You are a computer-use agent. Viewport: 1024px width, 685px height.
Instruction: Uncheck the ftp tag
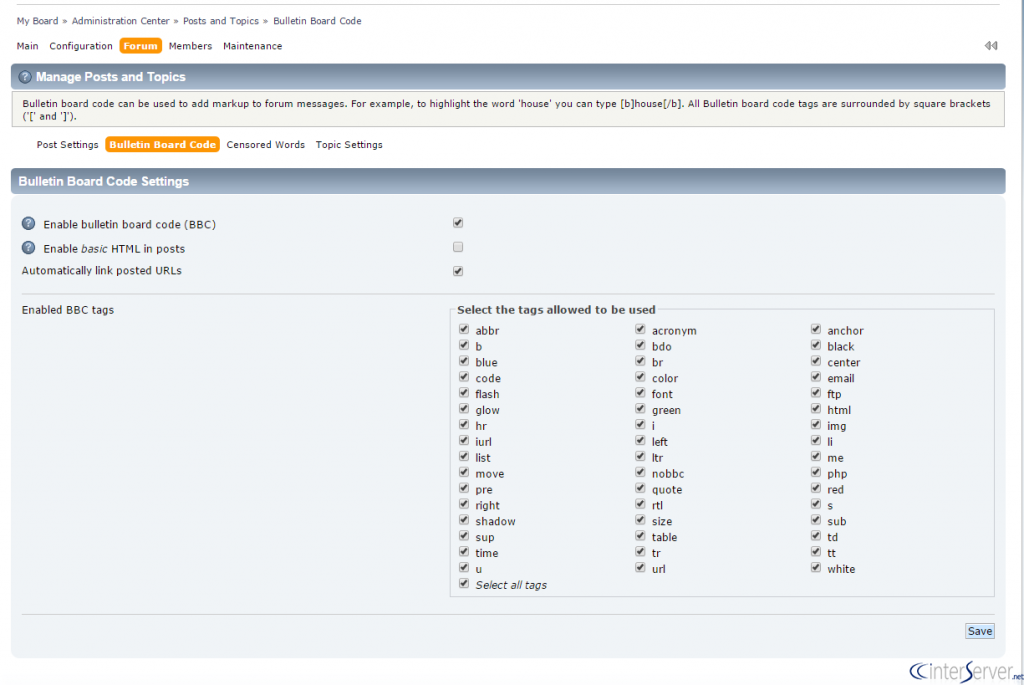point(816,393)
